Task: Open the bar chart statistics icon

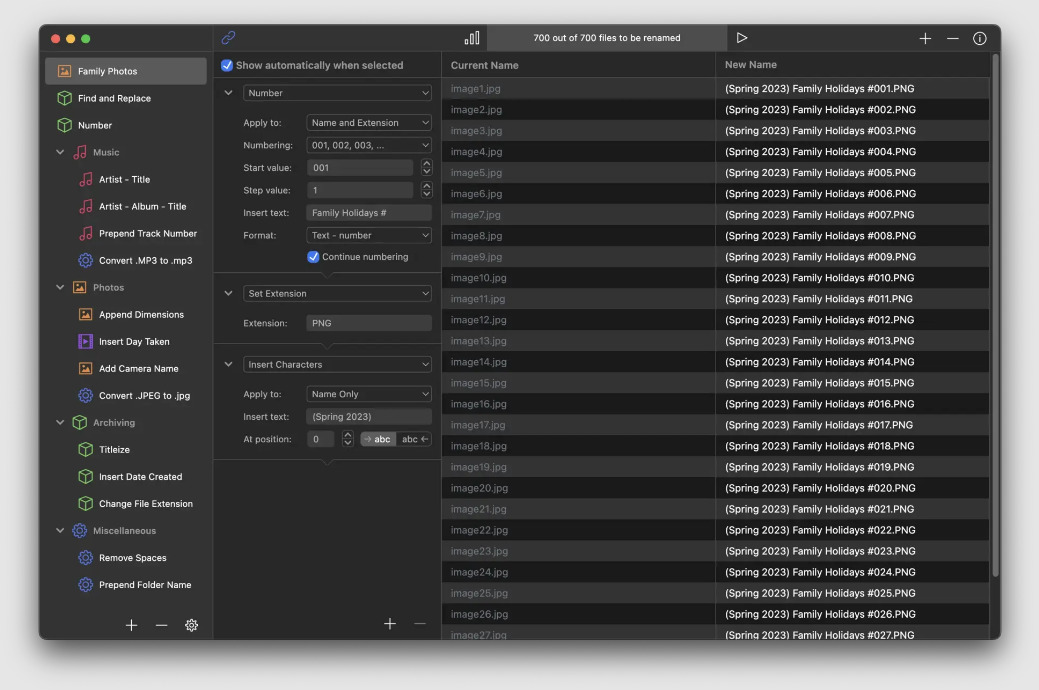Action: pos(472,38)
